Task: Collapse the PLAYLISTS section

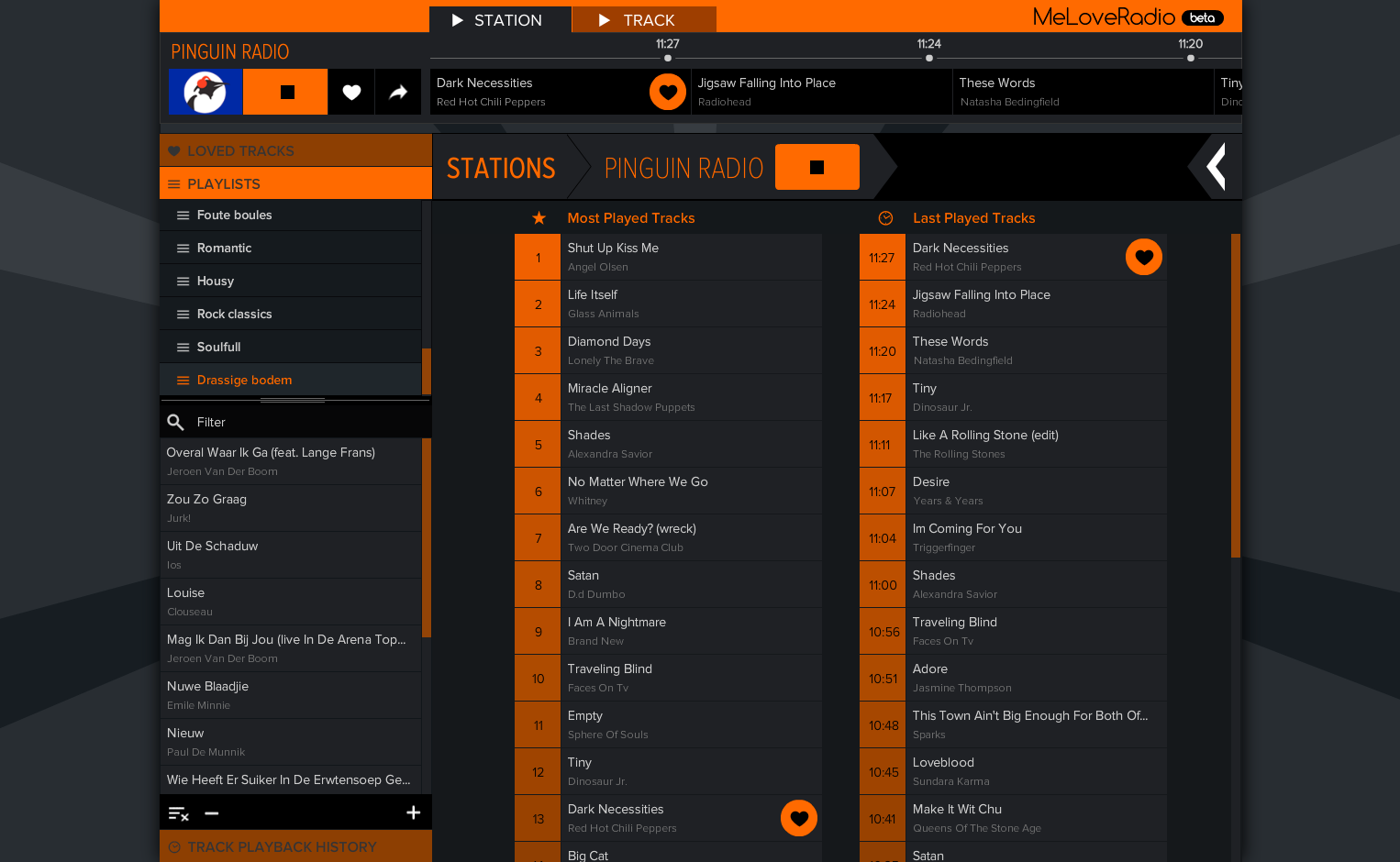Action: 295,183
